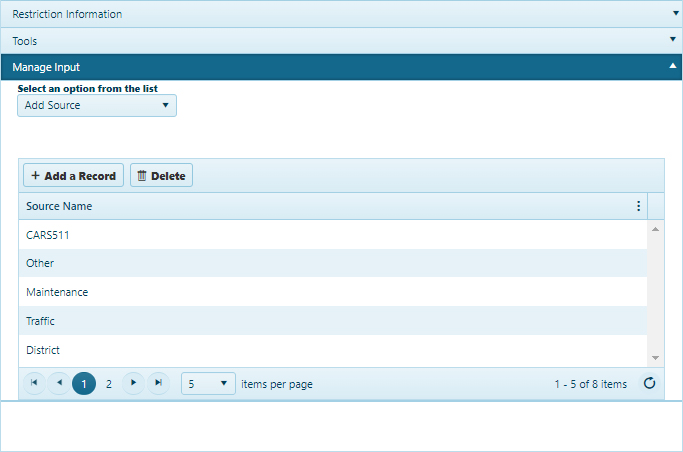Jump to the last page of the grid
Screen dimensions: 683x452
[159, 383]
